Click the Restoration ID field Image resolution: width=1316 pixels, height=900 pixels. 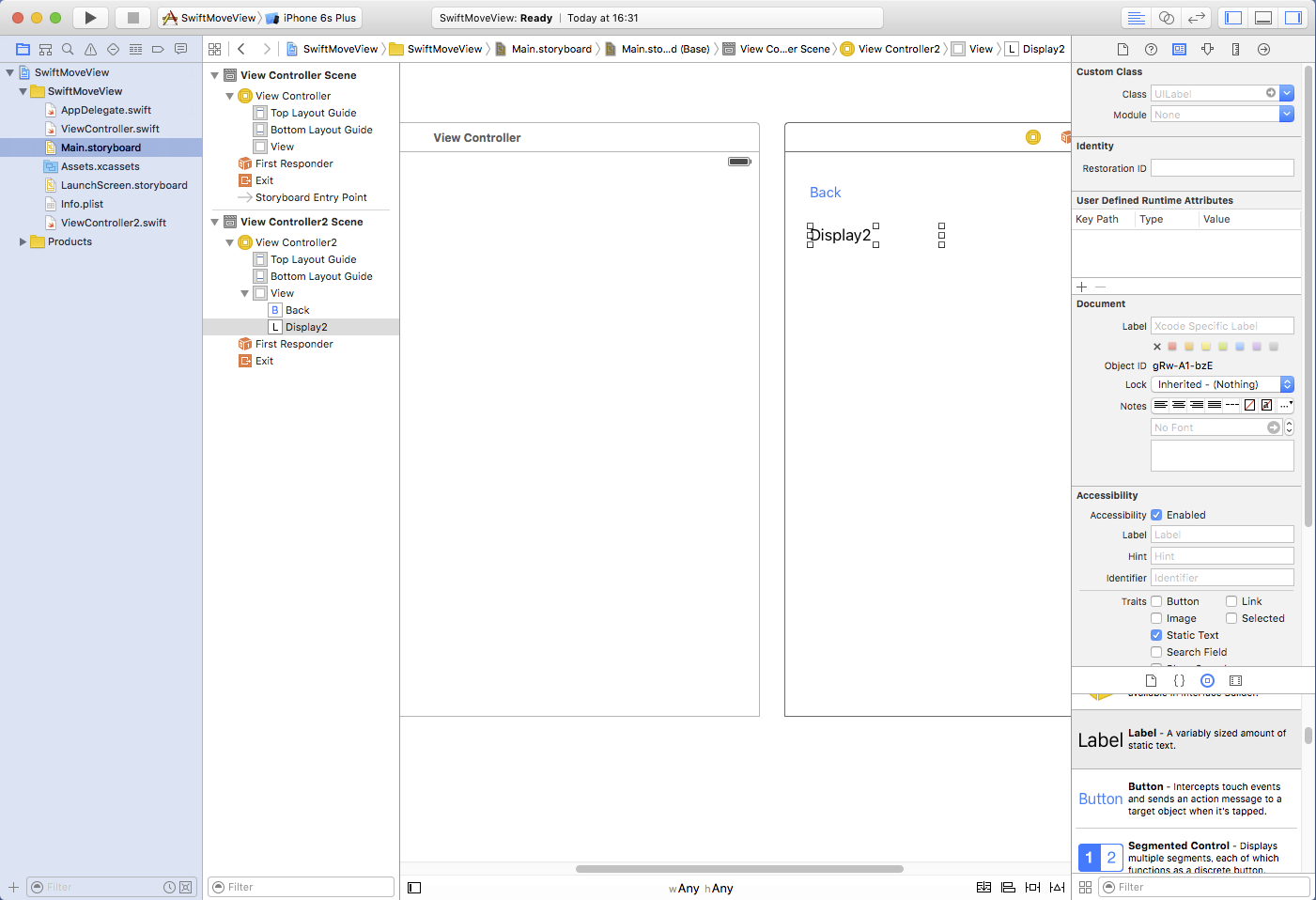1222,168
